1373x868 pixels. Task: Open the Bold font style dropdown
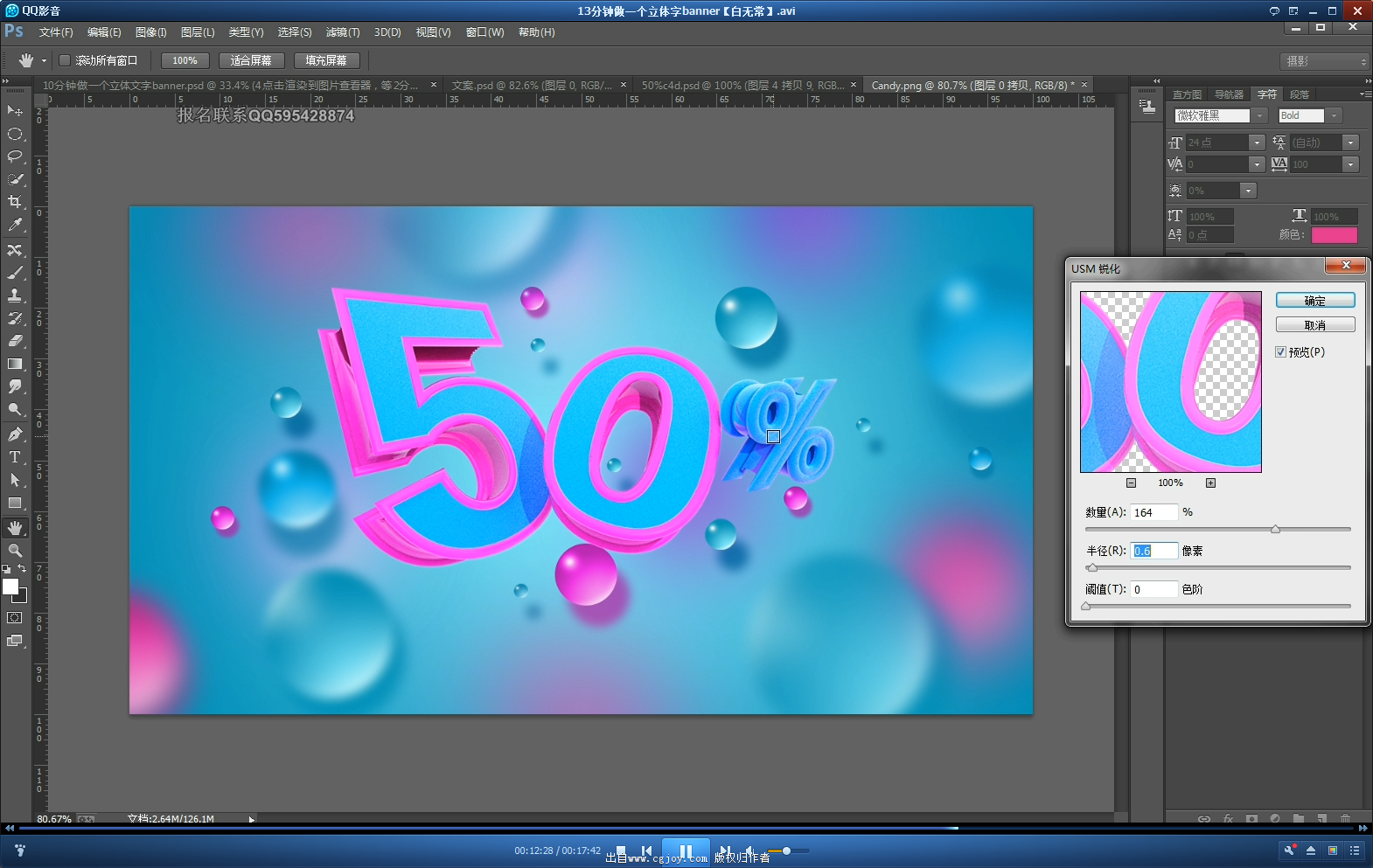[1334, 115]
